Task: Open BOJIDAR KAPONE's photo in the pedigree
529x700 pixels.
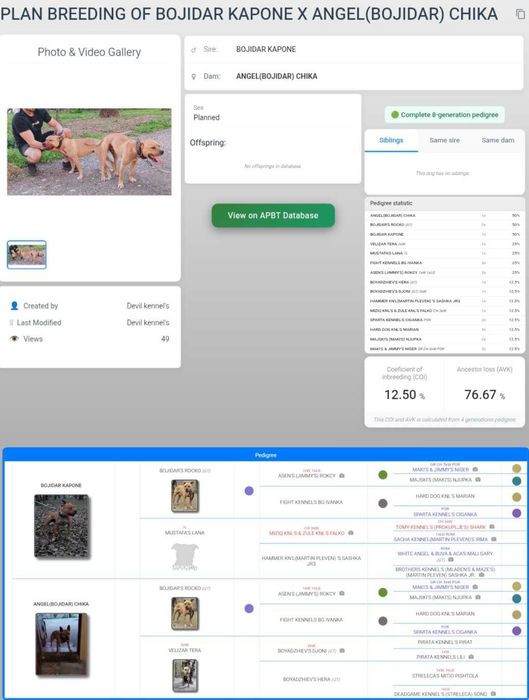Action: (62, 527)
